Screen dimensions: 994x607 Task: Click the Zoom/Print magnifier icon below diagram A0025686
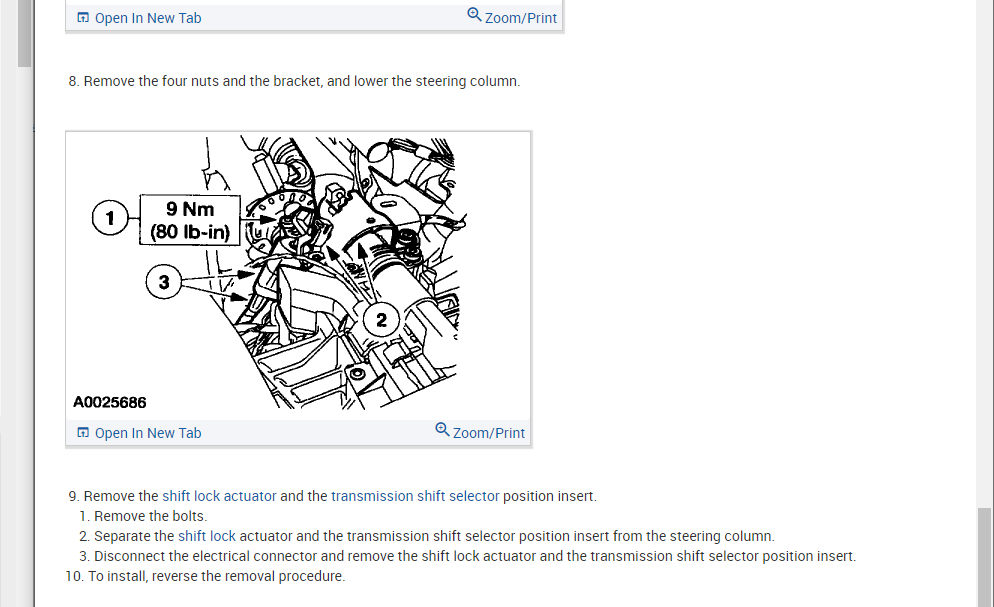(x=442, y=430)
